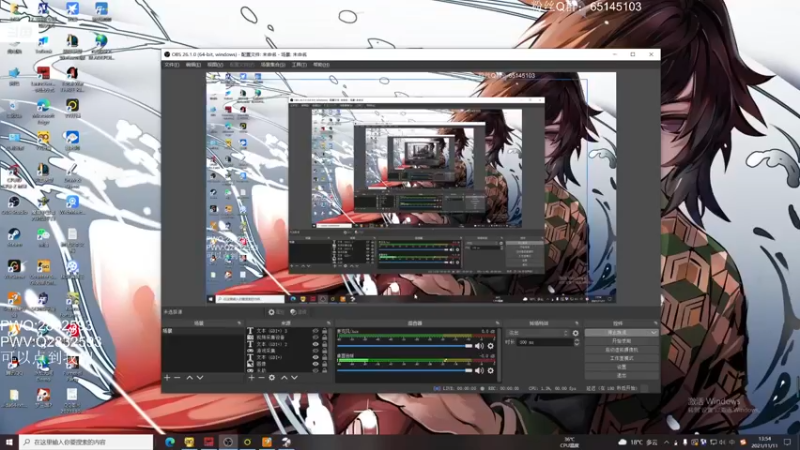Click the 工作室模式 button
Screen dimensions: 800x450
tap(621, 359)
